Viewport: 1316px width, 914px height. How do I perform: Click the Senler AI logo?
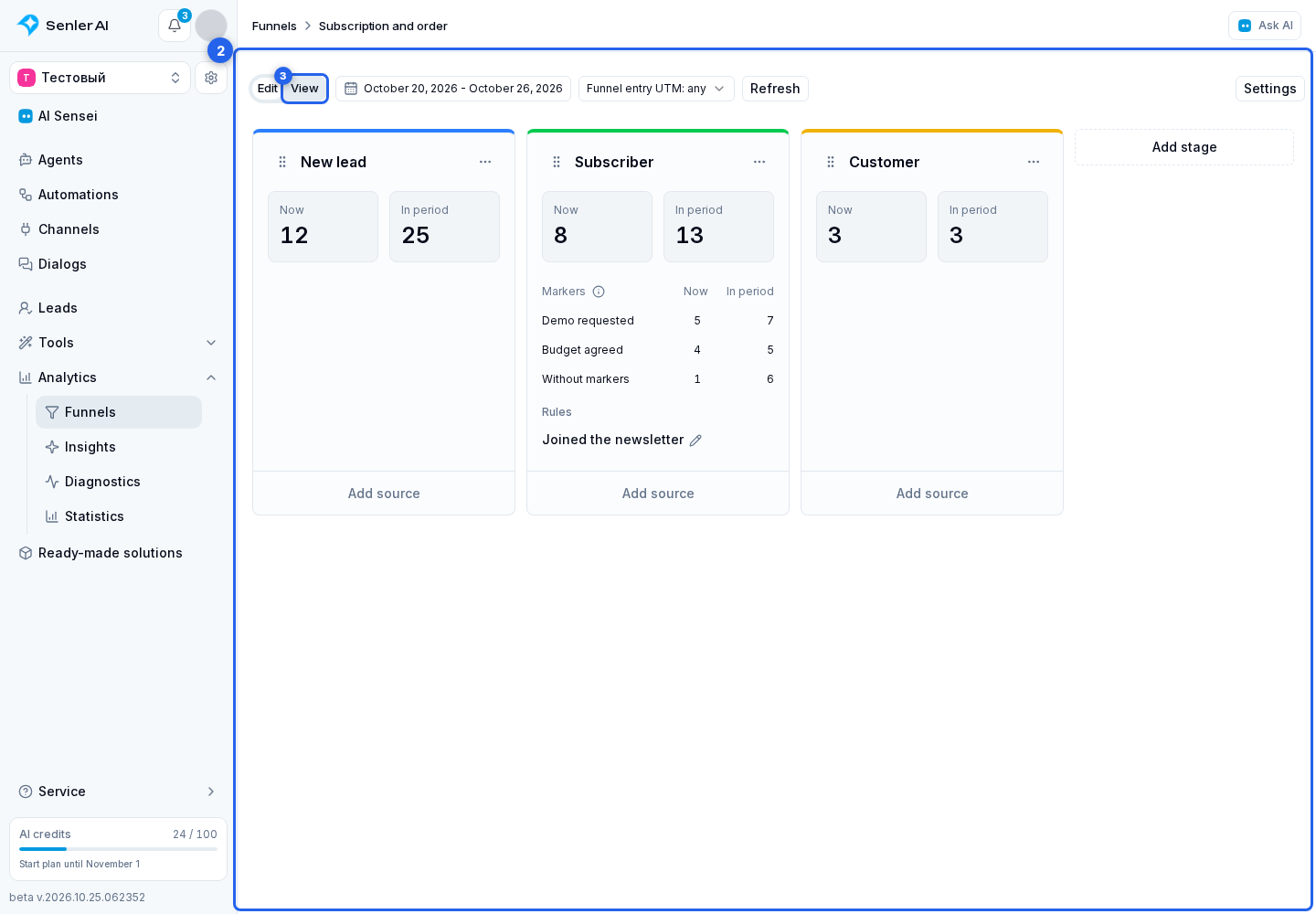62,26
